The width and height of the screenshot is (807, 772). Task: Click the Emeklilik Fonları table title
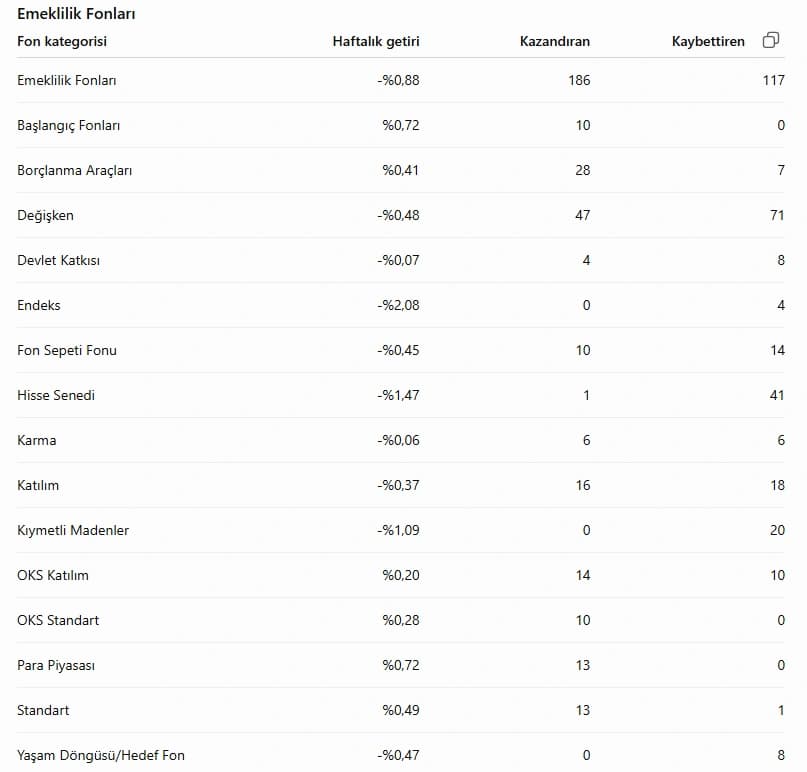point(76,14)
